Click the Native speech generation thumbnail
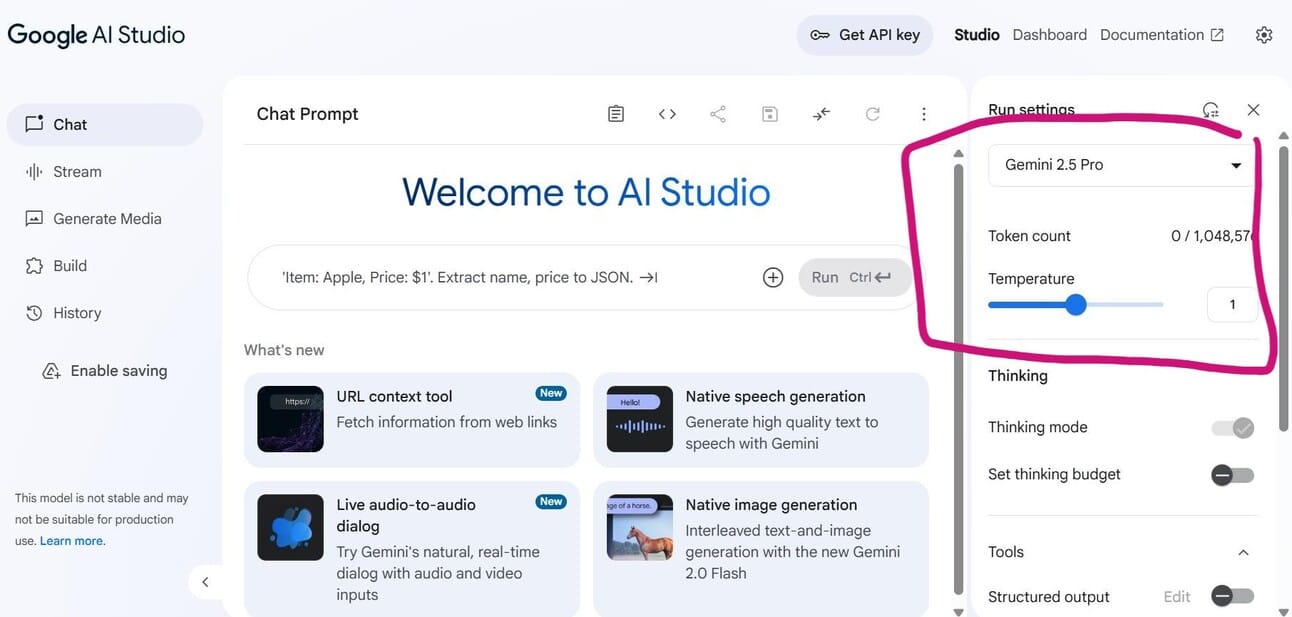Viewport: 1292px width, 617px height. pos(639,419)
